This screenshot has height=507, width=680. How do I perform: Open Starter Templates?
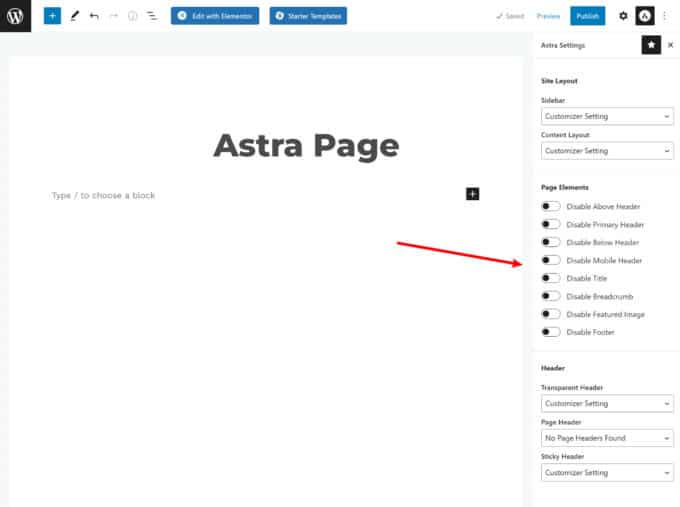coord(308,16)
